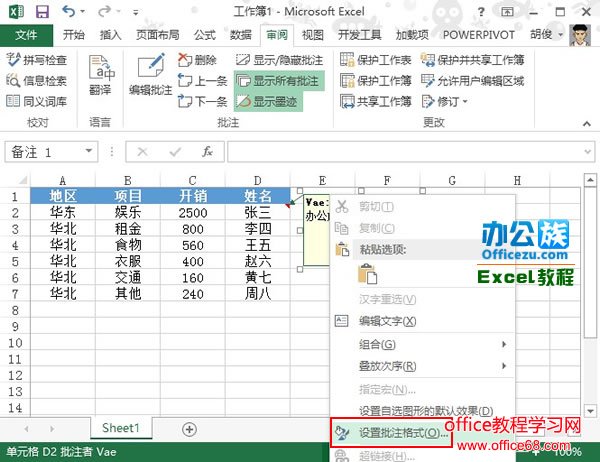This screenshot has width=600, height=462.
Task: Click the 翻译 translate button
Action: pyautogui.click(x=100, y=75)
